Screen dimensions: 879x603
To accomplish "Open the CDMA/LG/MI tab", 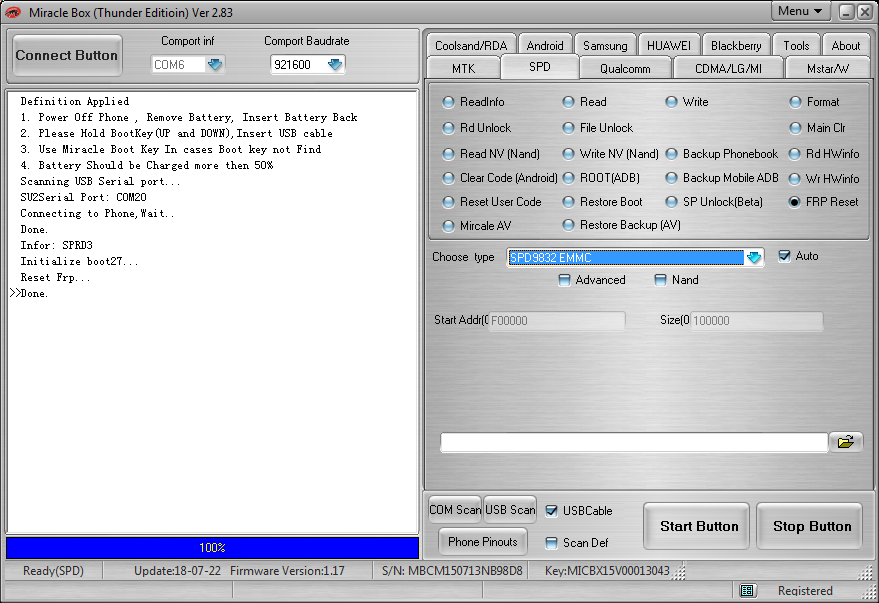I will pyautogui.click(x=728, y=68).
